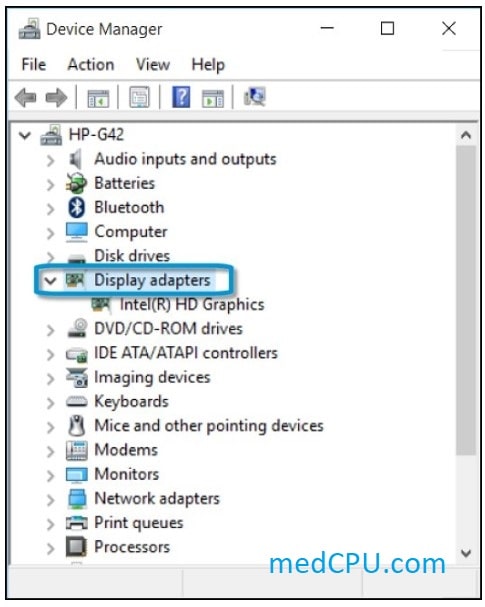Open Properties toolbar icon

[x=139, y=97]
